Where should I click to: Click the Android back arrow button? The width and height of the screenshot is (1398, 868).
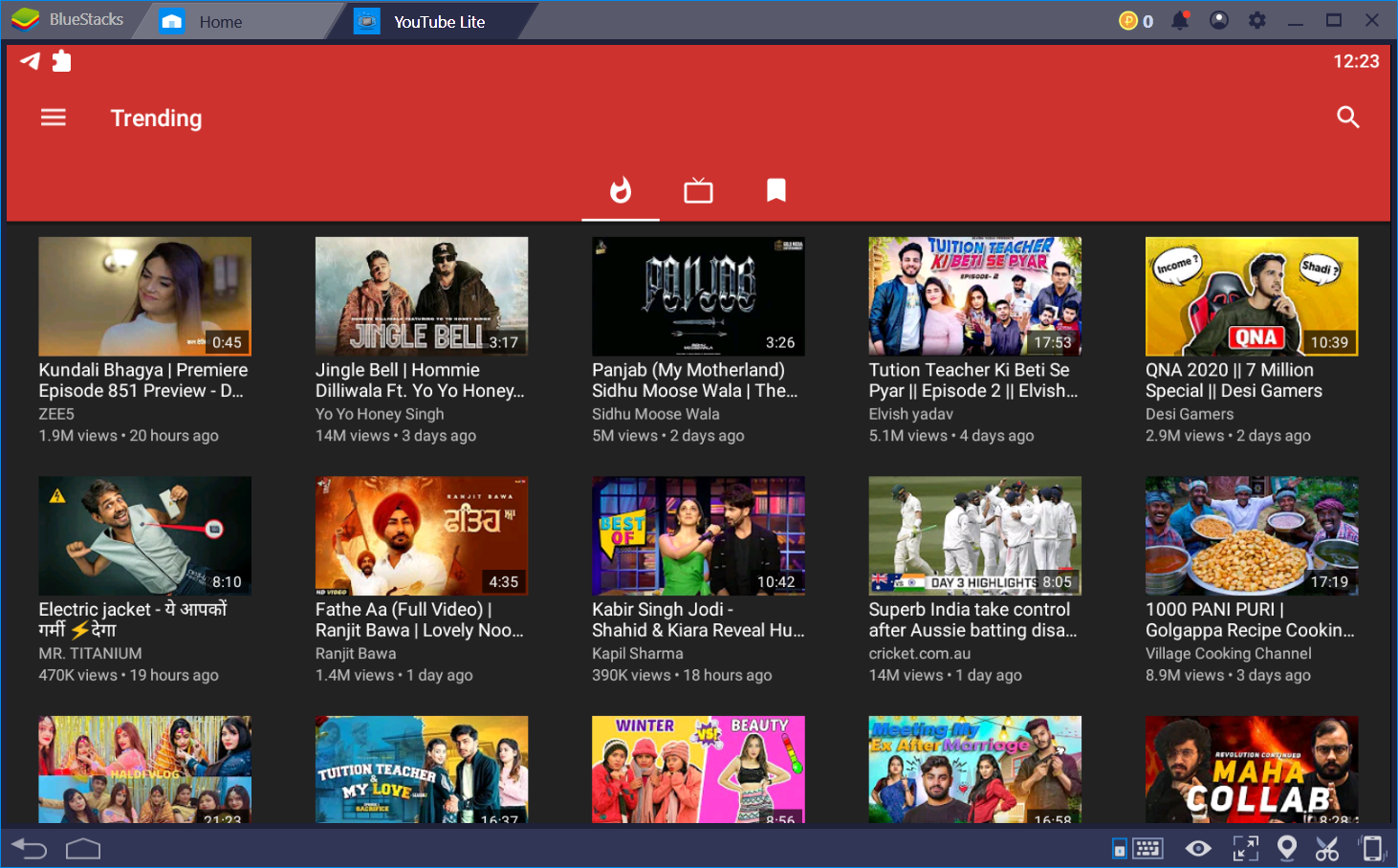29,849
